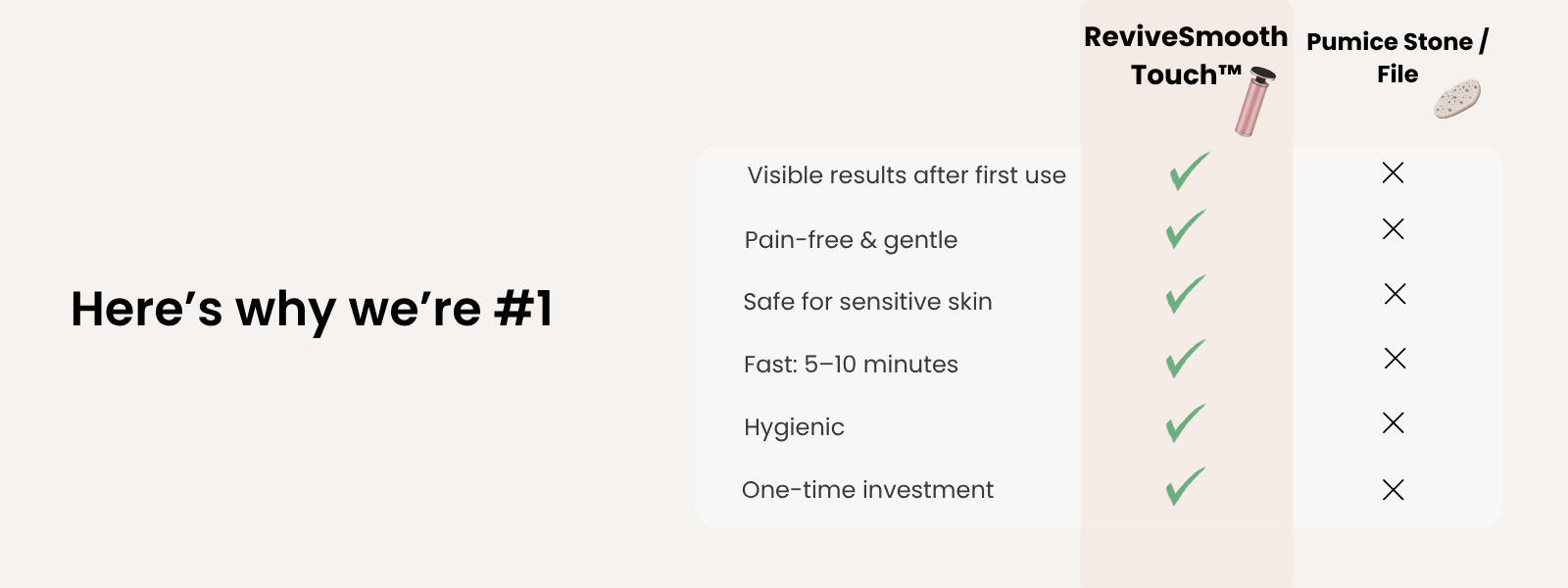Click green checkmark for Visible results row
Image resolution: width=1568 pixels, height=588 pixels.
coord(1189,171)
